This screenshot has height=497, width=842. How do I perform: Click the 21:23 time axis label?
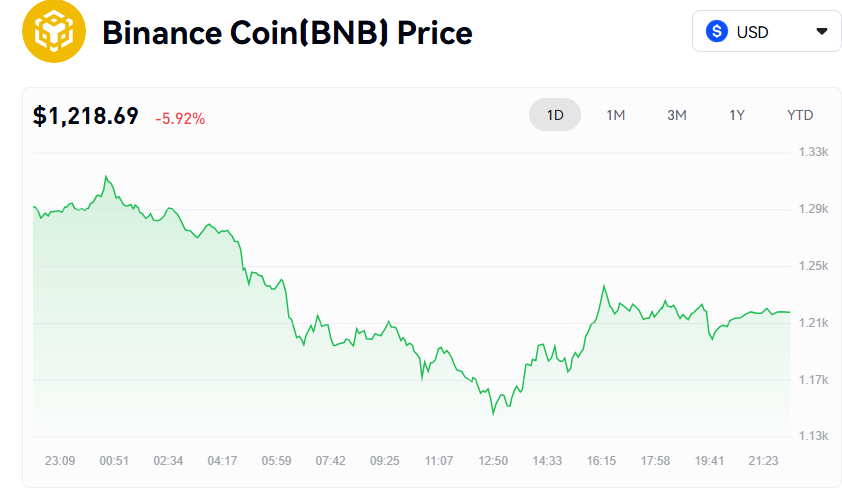764,460
